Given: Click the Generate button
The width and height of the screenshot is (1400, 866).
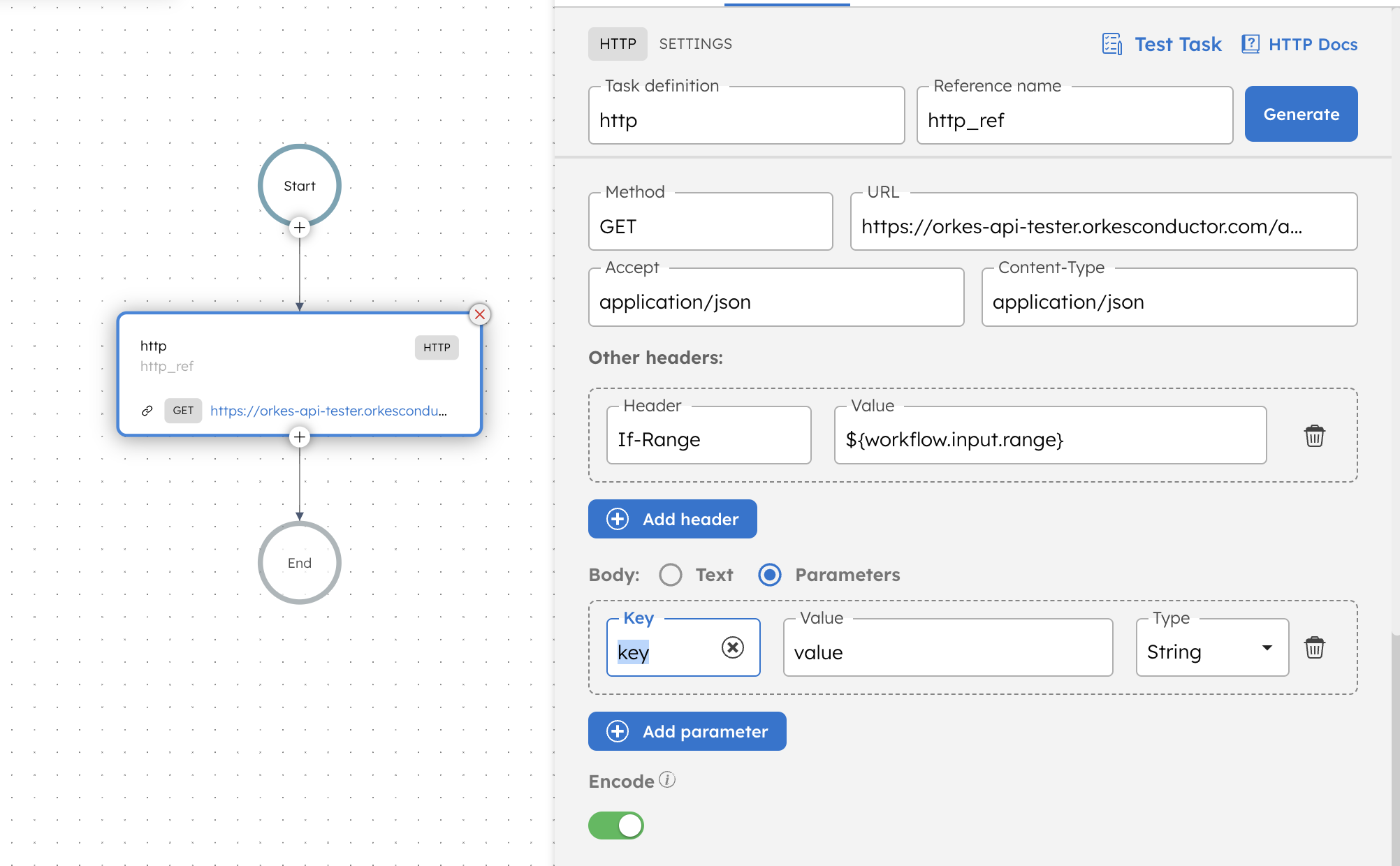Looking at the screenshot, I should (1301, 114).
